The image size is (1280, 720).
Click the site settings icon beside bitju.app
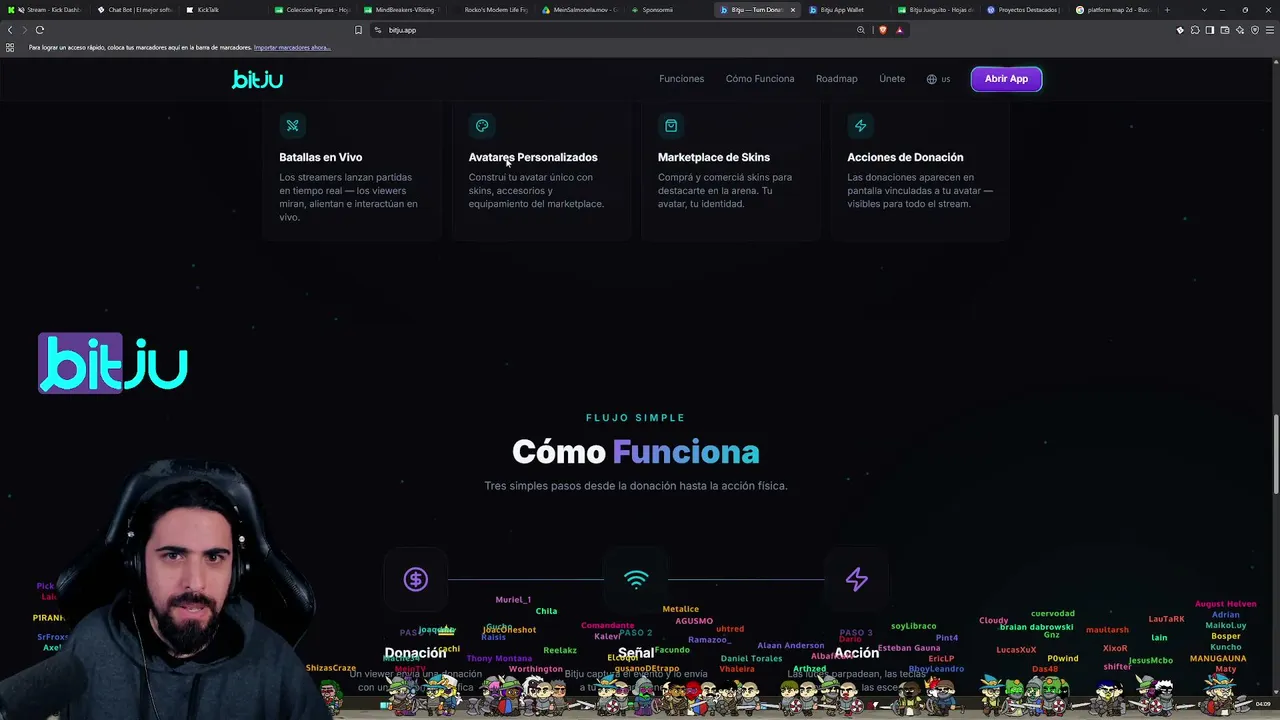click(x=378, y=30)
